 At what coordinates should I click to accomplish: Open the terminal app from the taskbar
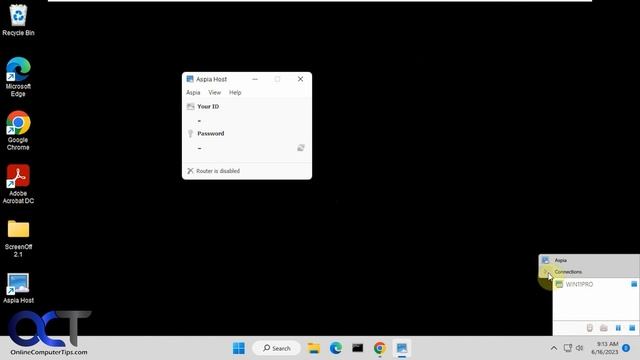pos(358,348)
